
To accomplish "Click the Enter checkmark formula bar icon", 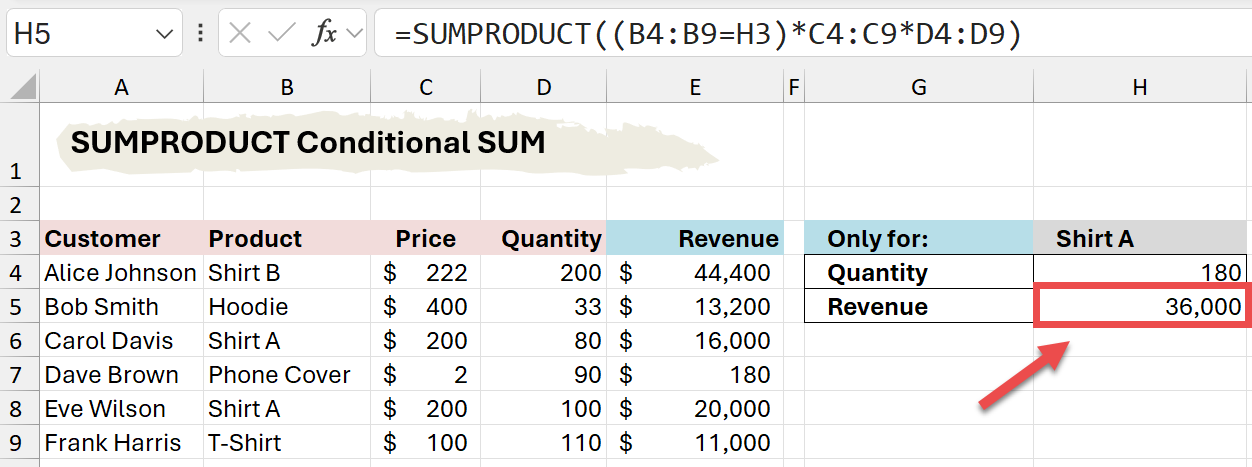I will click(x=283, y=34).
